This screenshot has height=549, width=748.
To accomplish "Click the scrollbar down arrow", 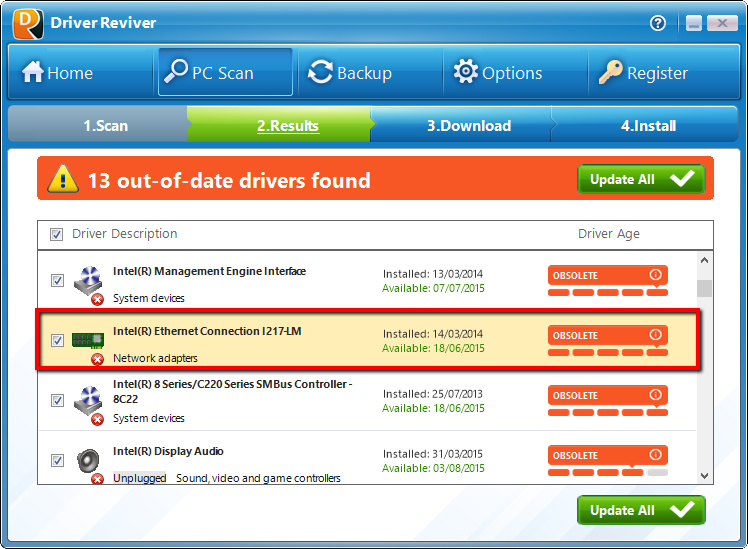I will click(704, 476).
